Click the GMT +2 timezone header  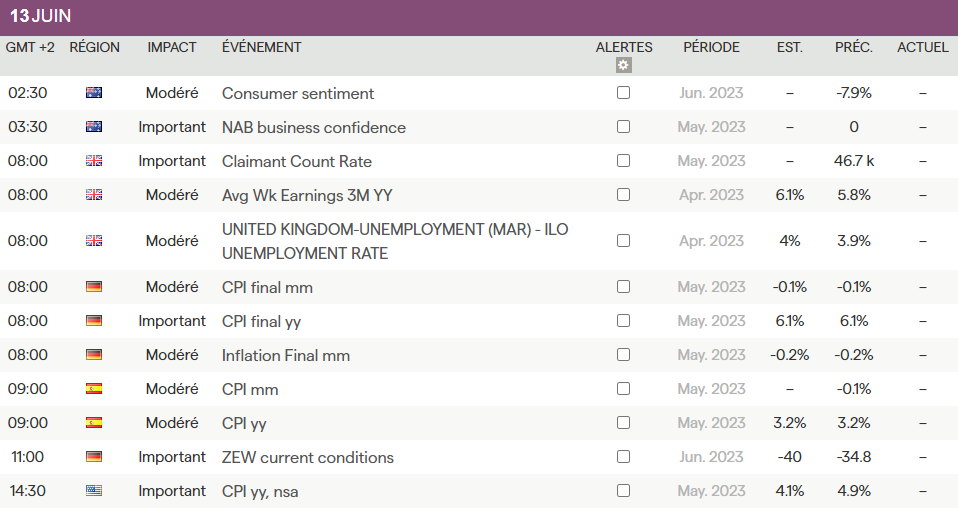click(x=30, y=47)
